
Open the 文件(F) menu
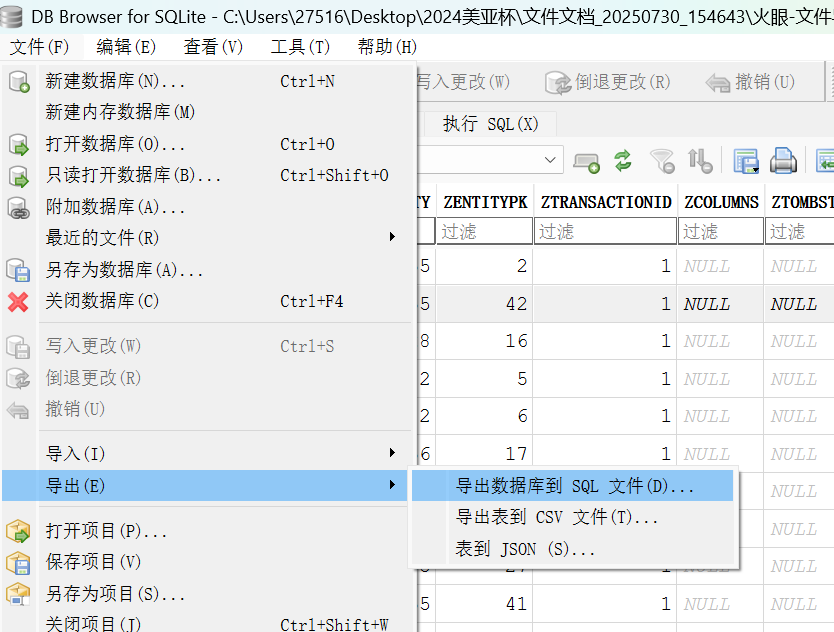point(40,47)
